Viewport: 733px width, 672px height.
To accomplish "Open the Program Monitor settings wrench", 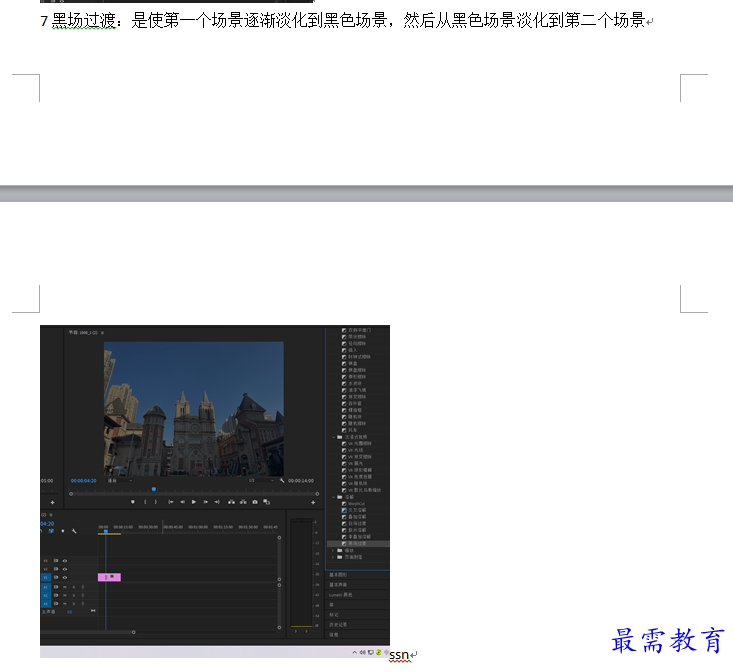I will pyautogui.click(x=282, y=480).
